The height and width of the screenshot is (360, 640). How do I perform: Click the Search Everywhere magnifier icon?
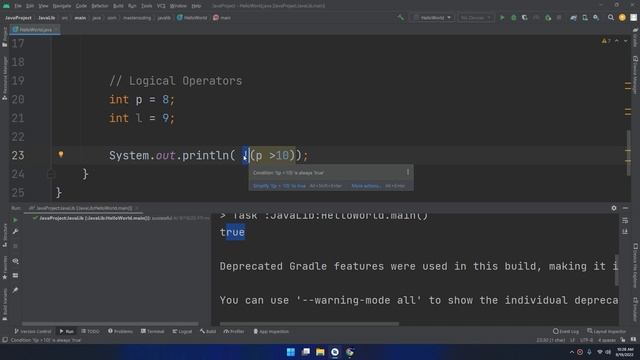point(611,18)
